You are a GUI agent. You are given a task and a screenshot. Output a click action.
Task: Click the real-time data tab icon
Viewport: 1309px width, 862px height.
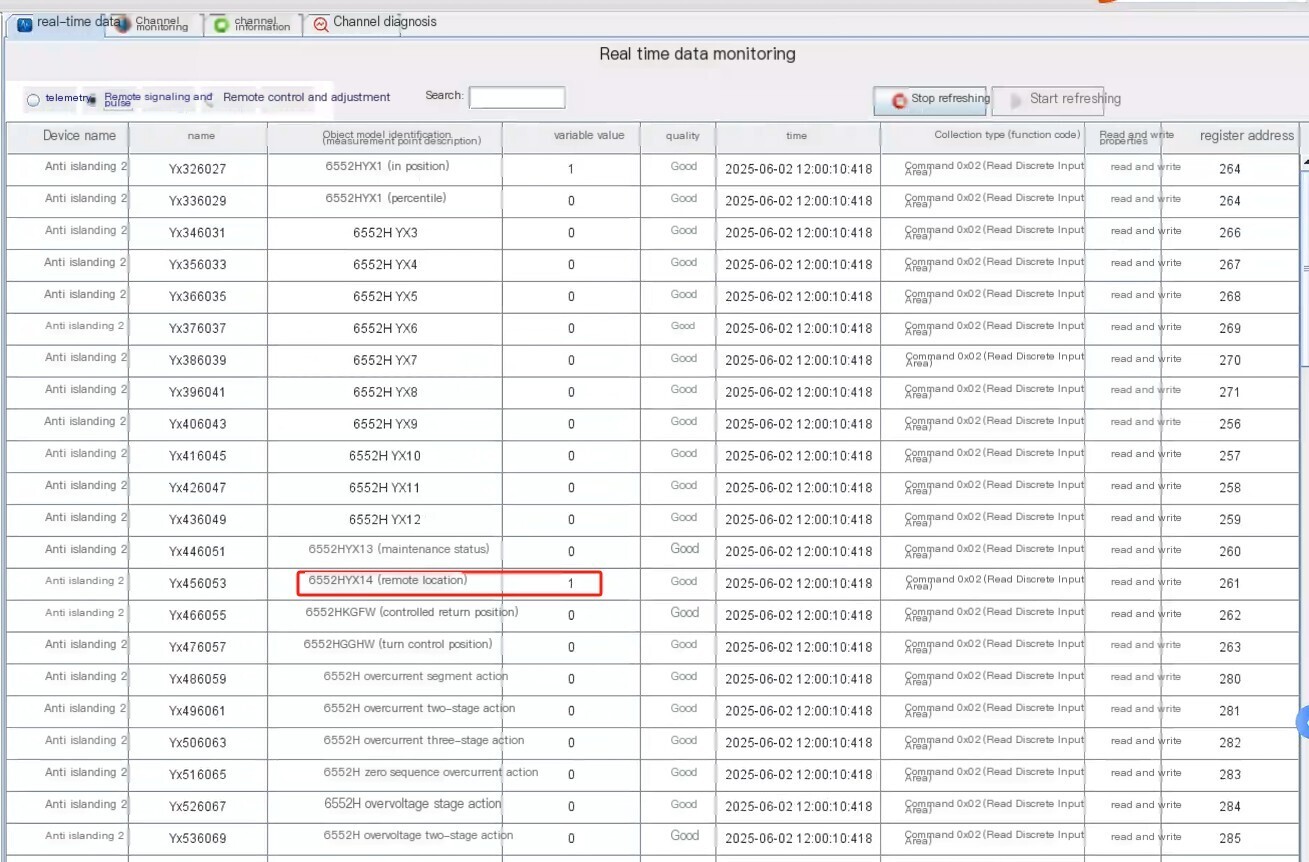[x=25, y=25]
